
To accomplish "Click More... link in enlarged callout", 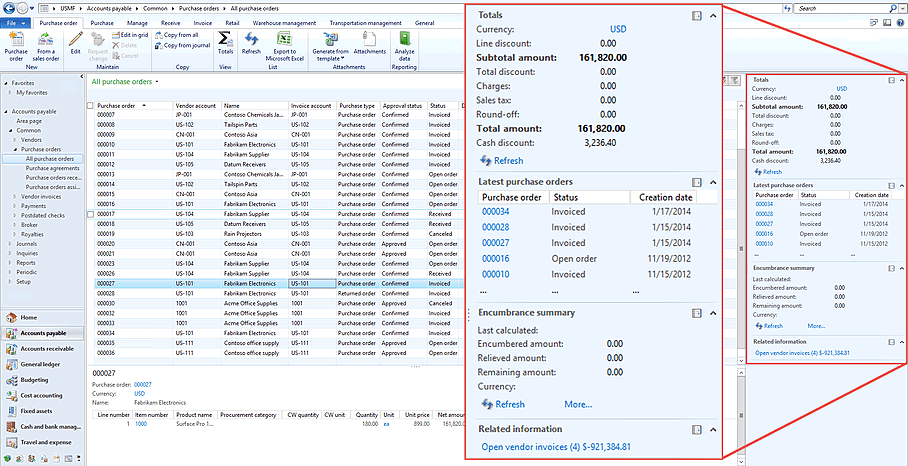I will tap(579, 404).
